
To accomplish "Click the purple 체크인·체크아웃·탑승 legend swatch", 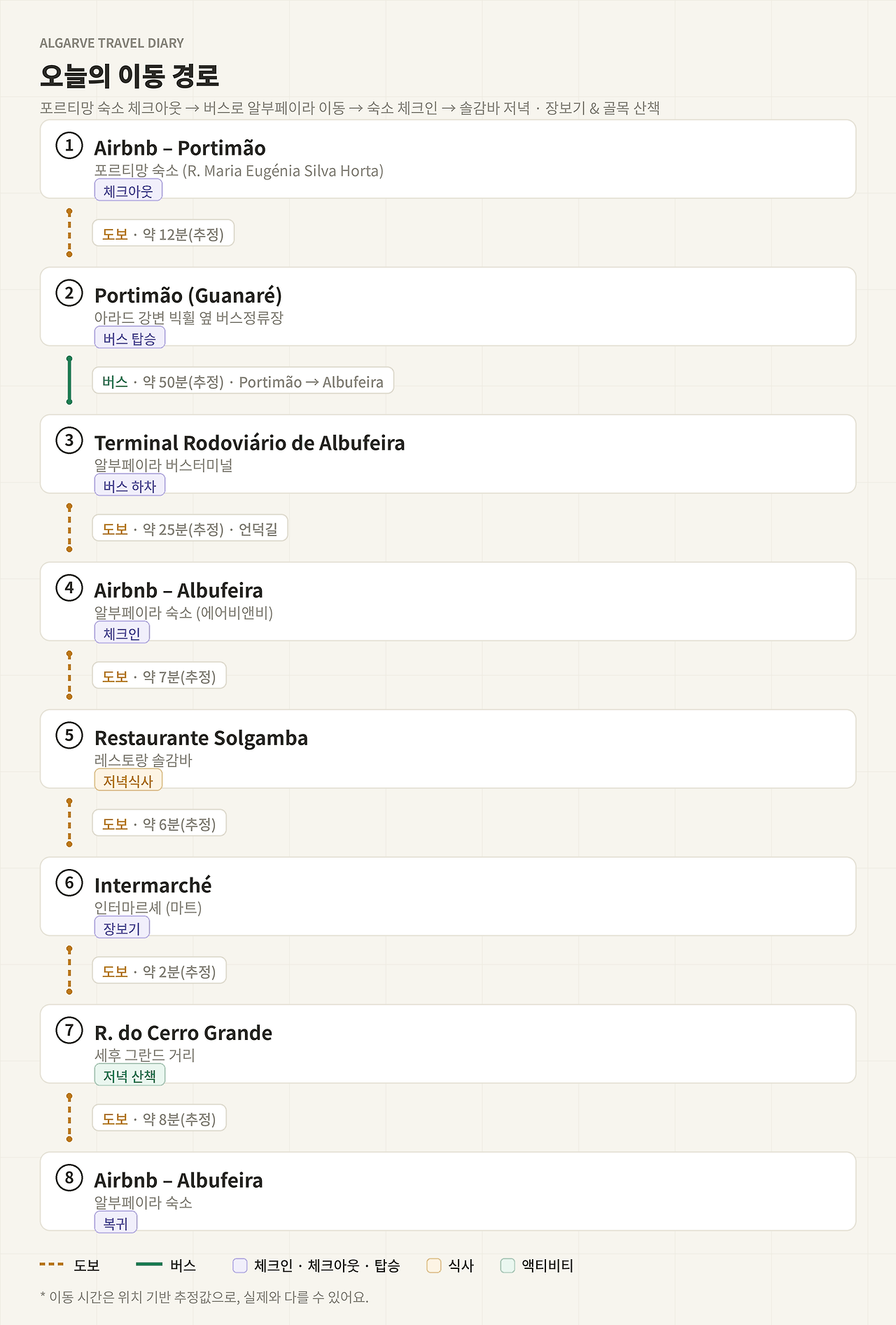I will click(240, 1265).
